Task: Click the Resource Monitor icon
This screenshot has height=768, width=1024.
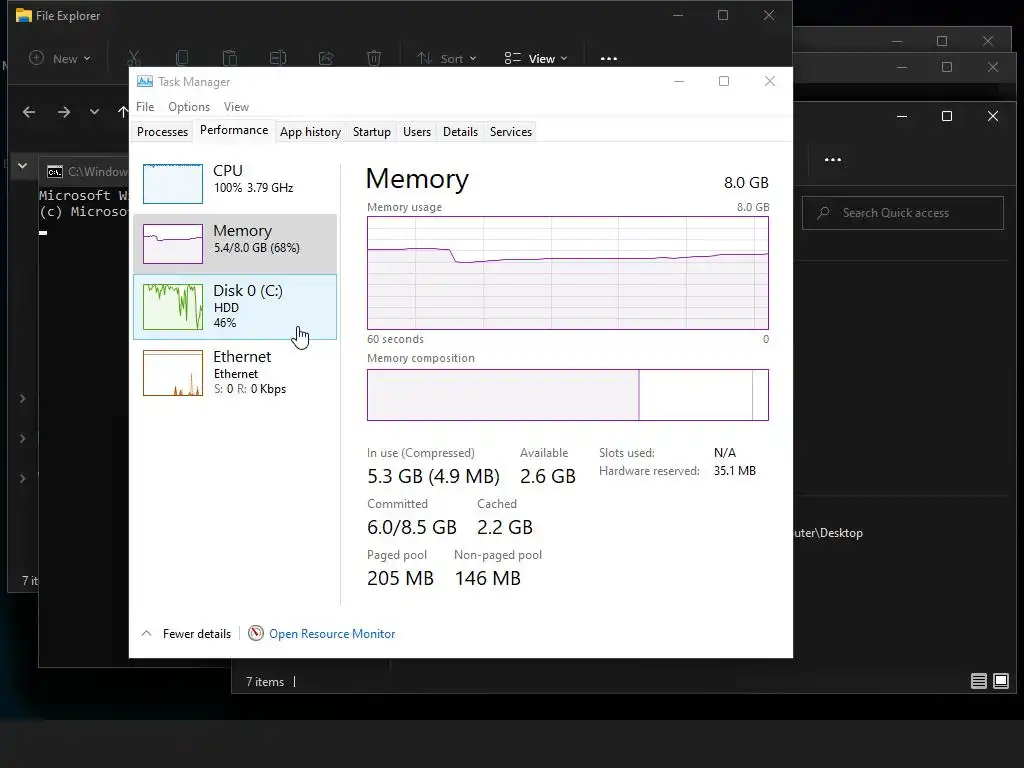Action: (x=256, y=633)
